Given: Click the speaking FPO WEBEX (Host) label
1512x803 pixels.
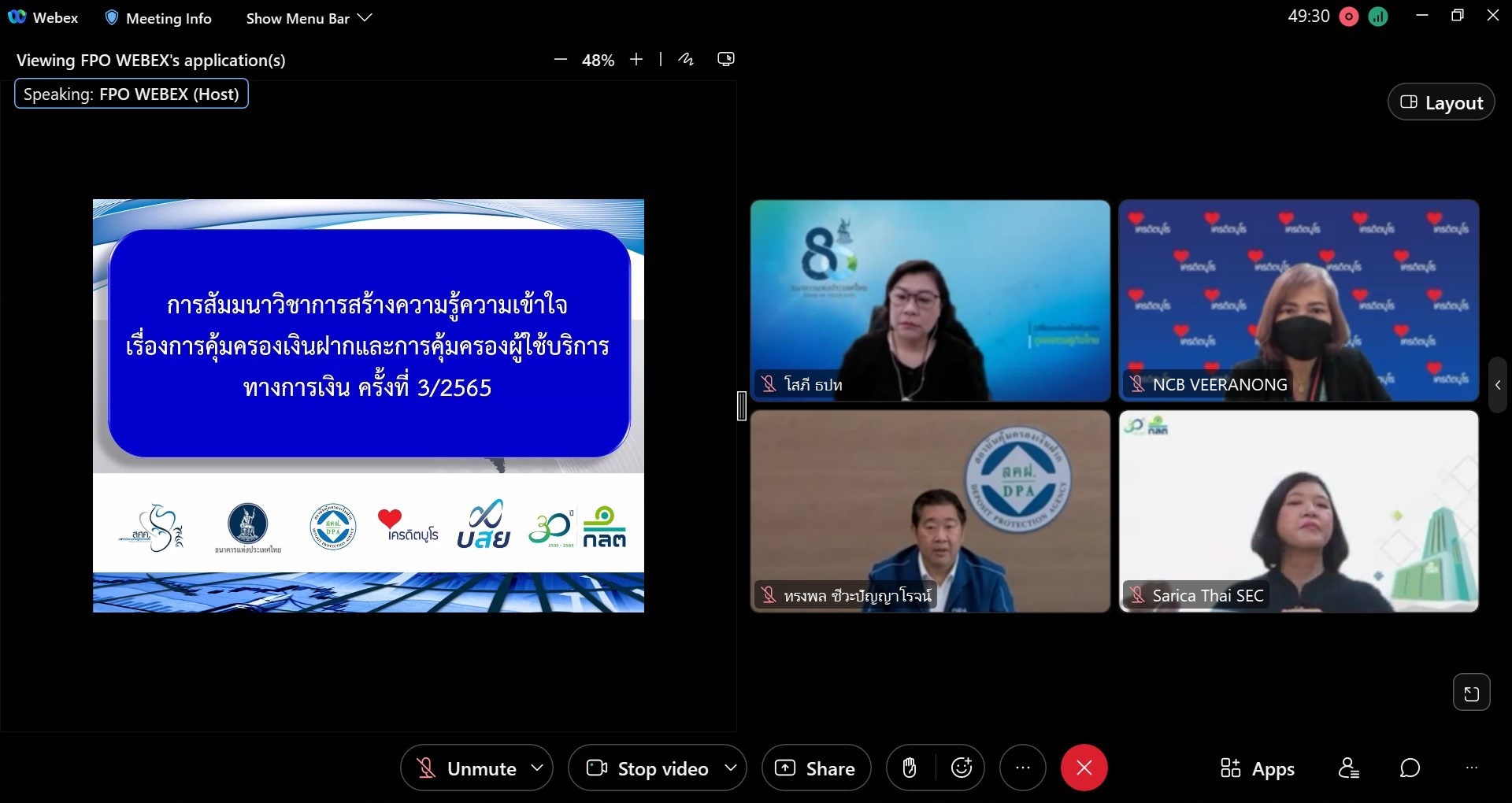Looking at the screenshot, I should coord(132,94).
